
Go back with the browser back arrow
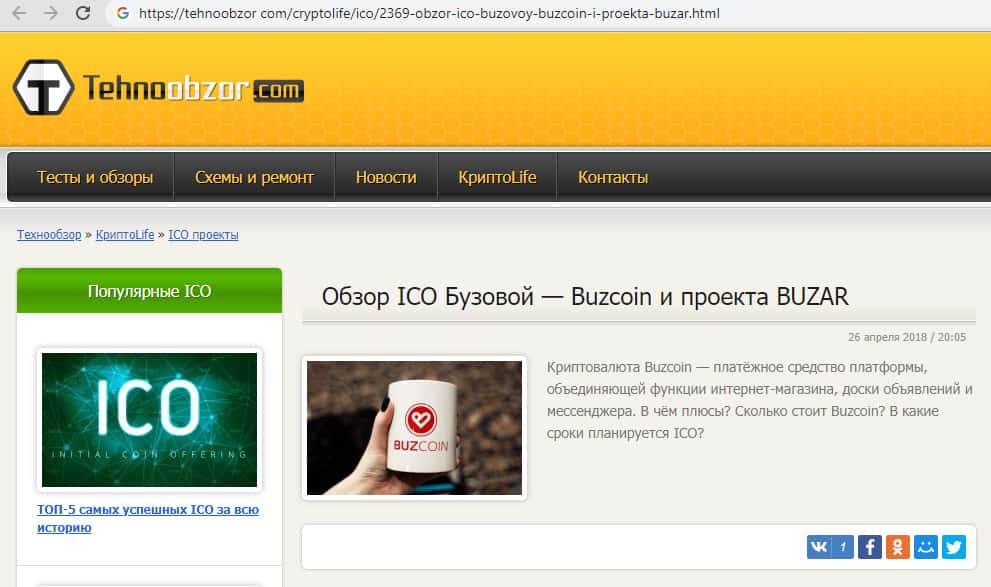click(x=20, y=13)
